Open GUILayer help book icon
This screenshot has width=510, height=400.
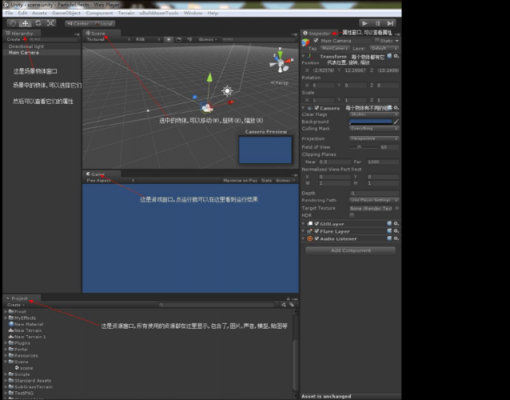[389, 223]
